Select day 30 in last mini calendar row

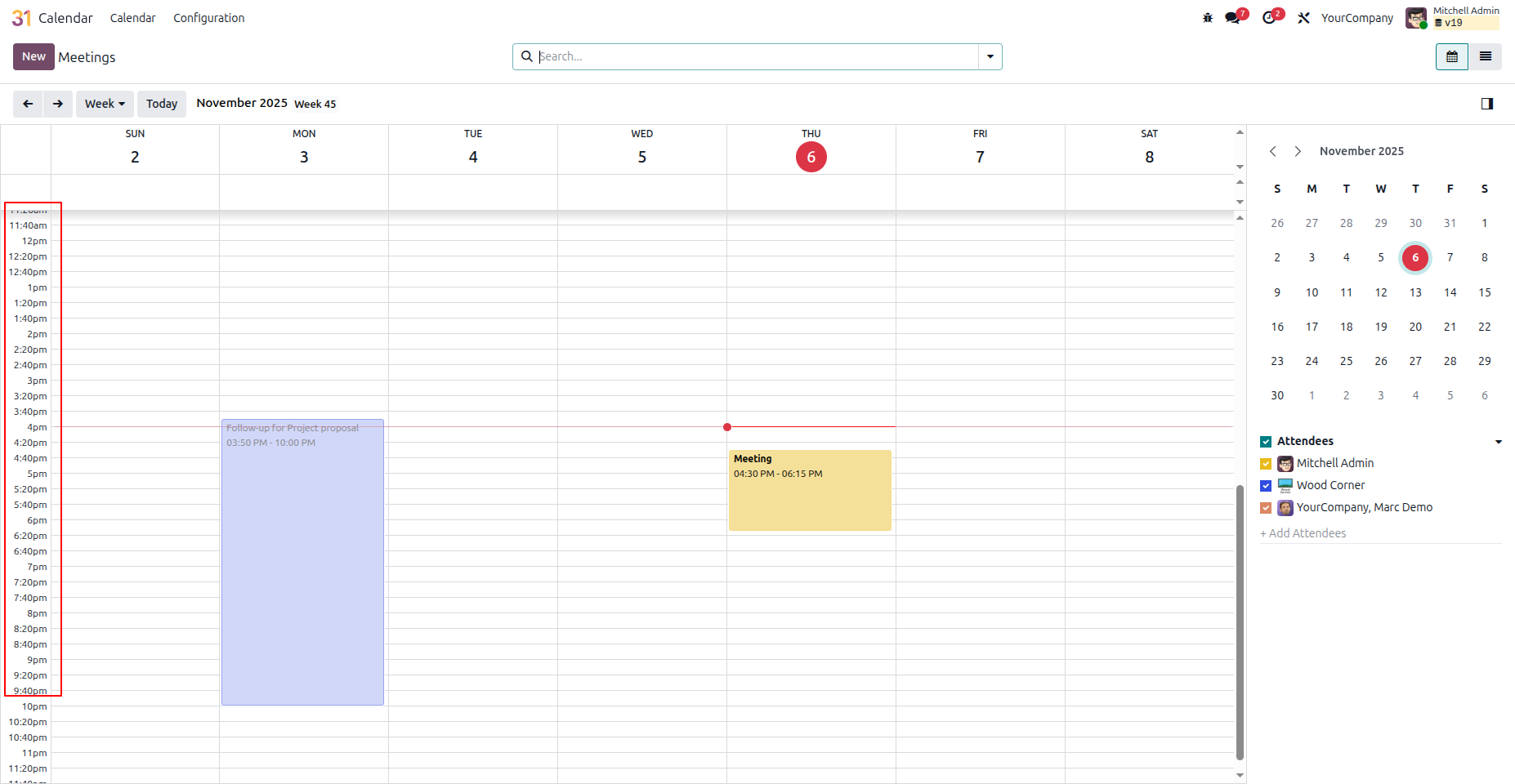(1277, 395)
